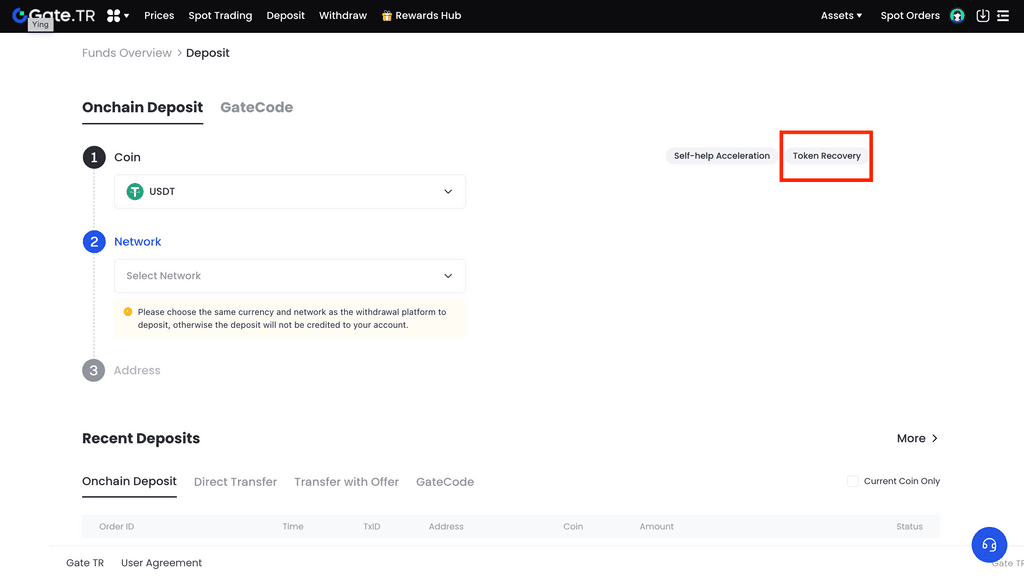Click the Rewards Hub gift icon

pyautogui.click(x=387, y=16)
